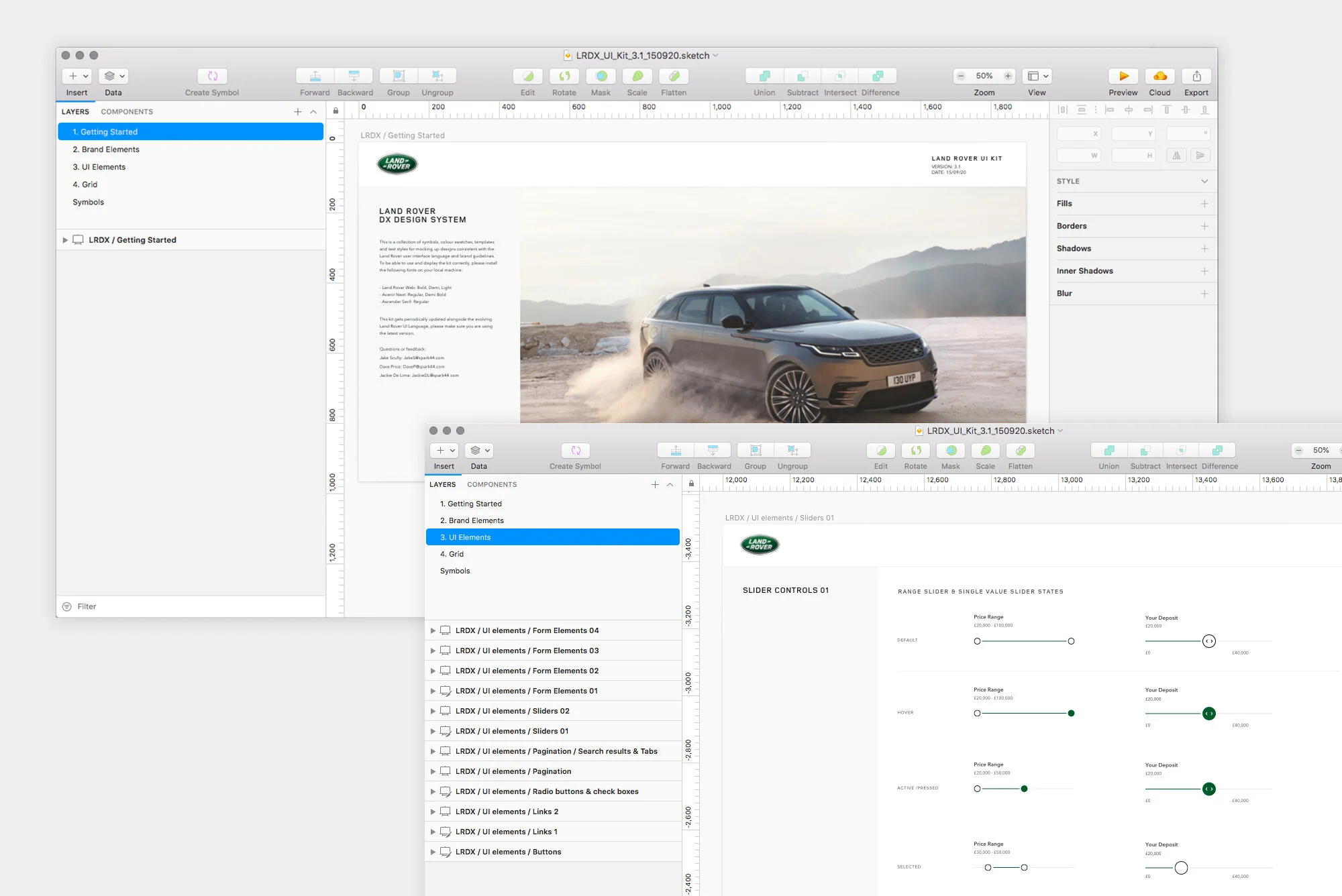The image size is (1342, 896).
Task: Click the Export share icon
Action: [x=1196, y=76]
